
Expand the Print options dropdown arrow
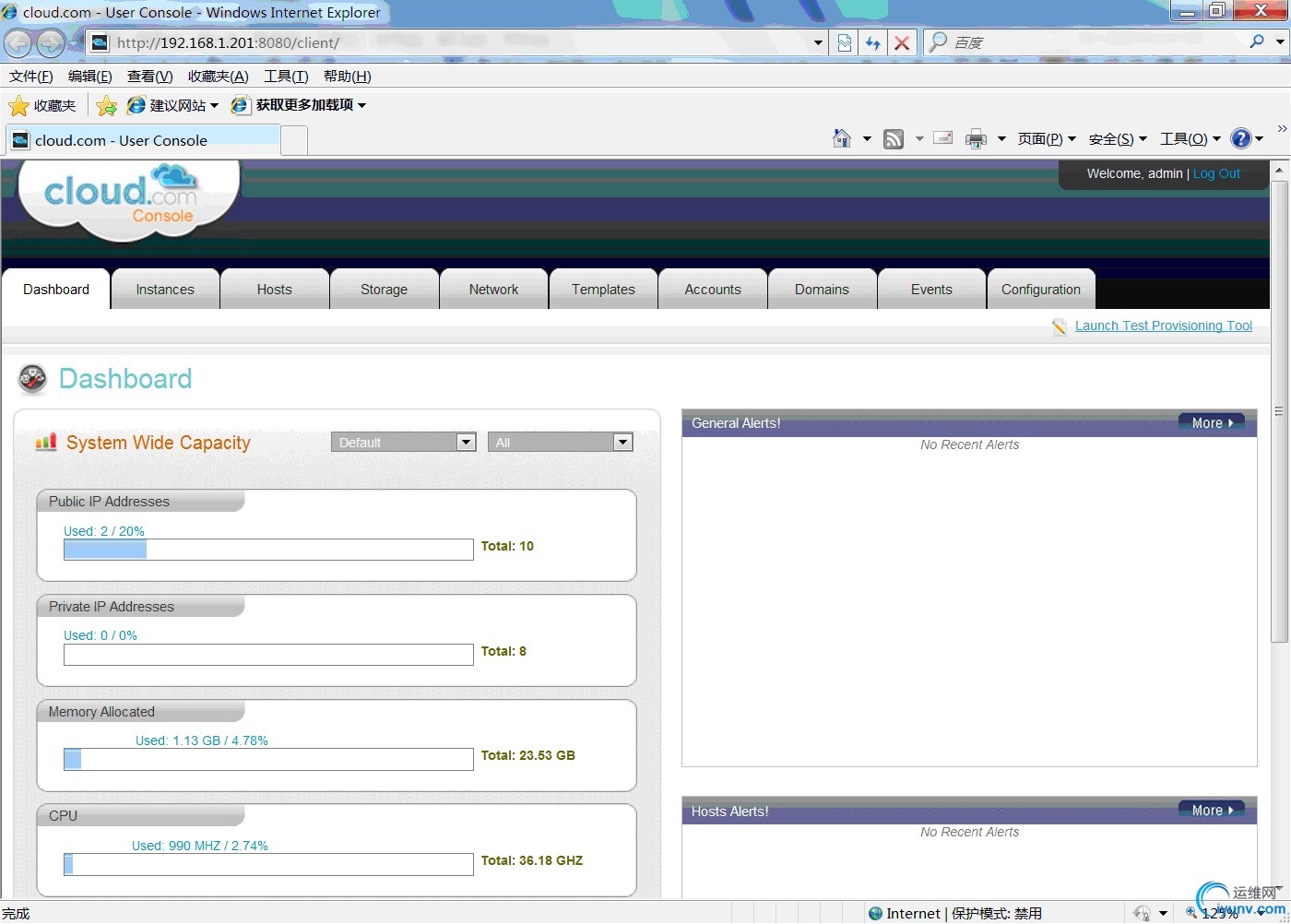click(x=1001, y=139)
